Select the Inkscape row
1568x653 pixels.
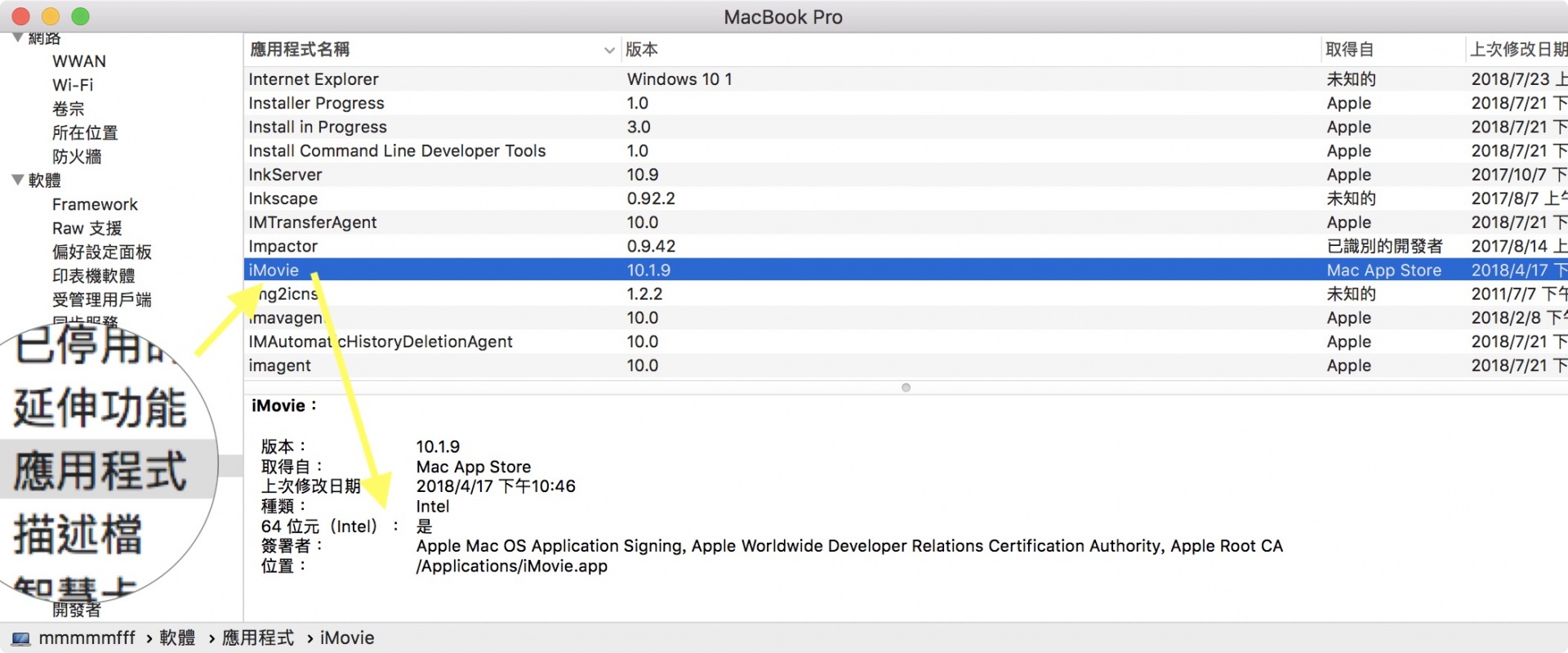(906, 199)
